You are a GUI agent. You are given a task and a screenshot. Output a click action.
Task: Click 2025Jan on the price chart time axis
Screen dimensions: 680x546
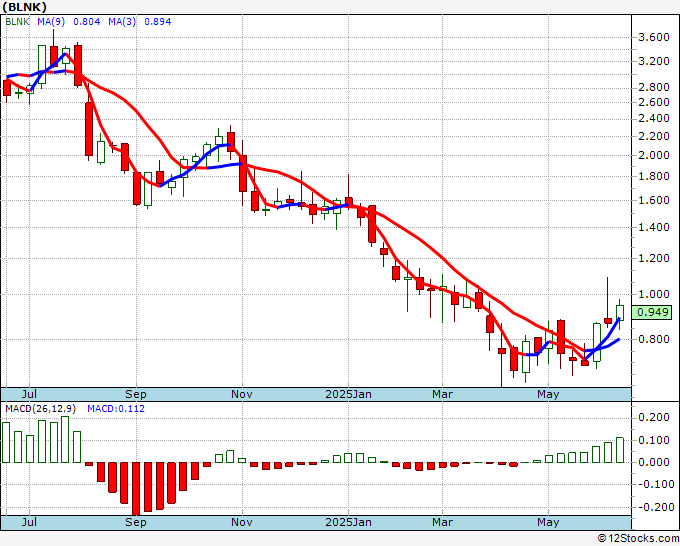click(348, 394)
